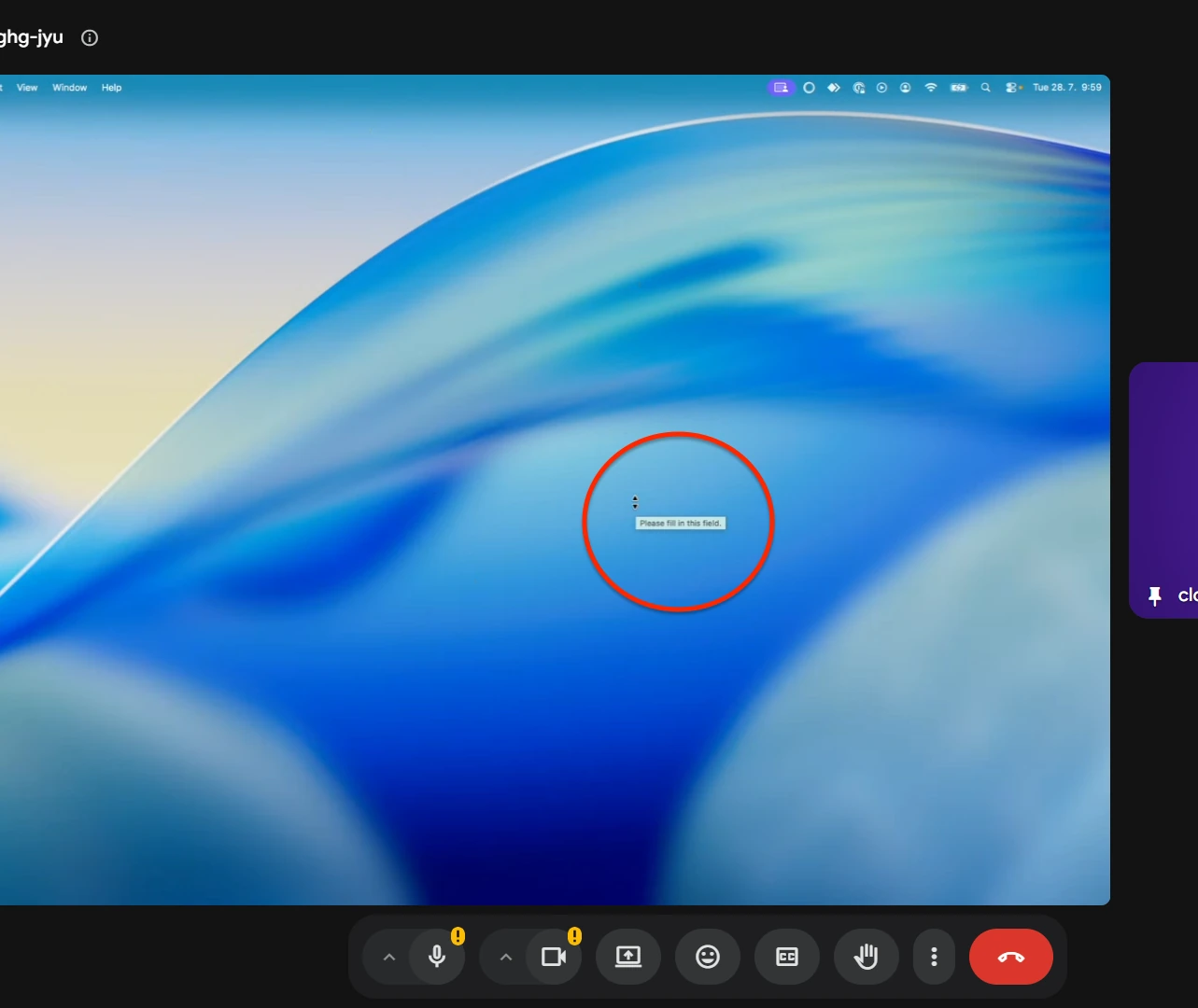Image resolution: width=1198 pixels, height=1008 pixels.
Task: Turn off the camera
Action: [x=554, y=957]
